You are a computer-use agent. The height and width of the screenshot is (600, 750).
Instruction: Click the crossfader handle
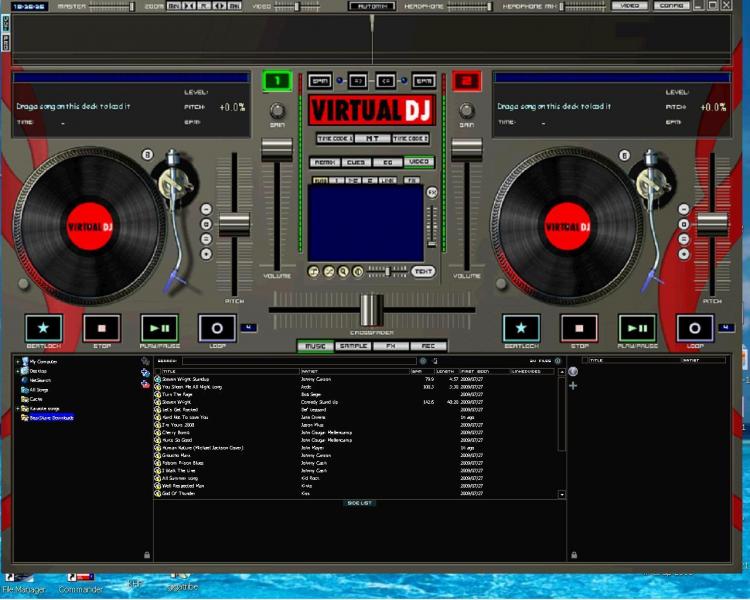coord(372,310)
